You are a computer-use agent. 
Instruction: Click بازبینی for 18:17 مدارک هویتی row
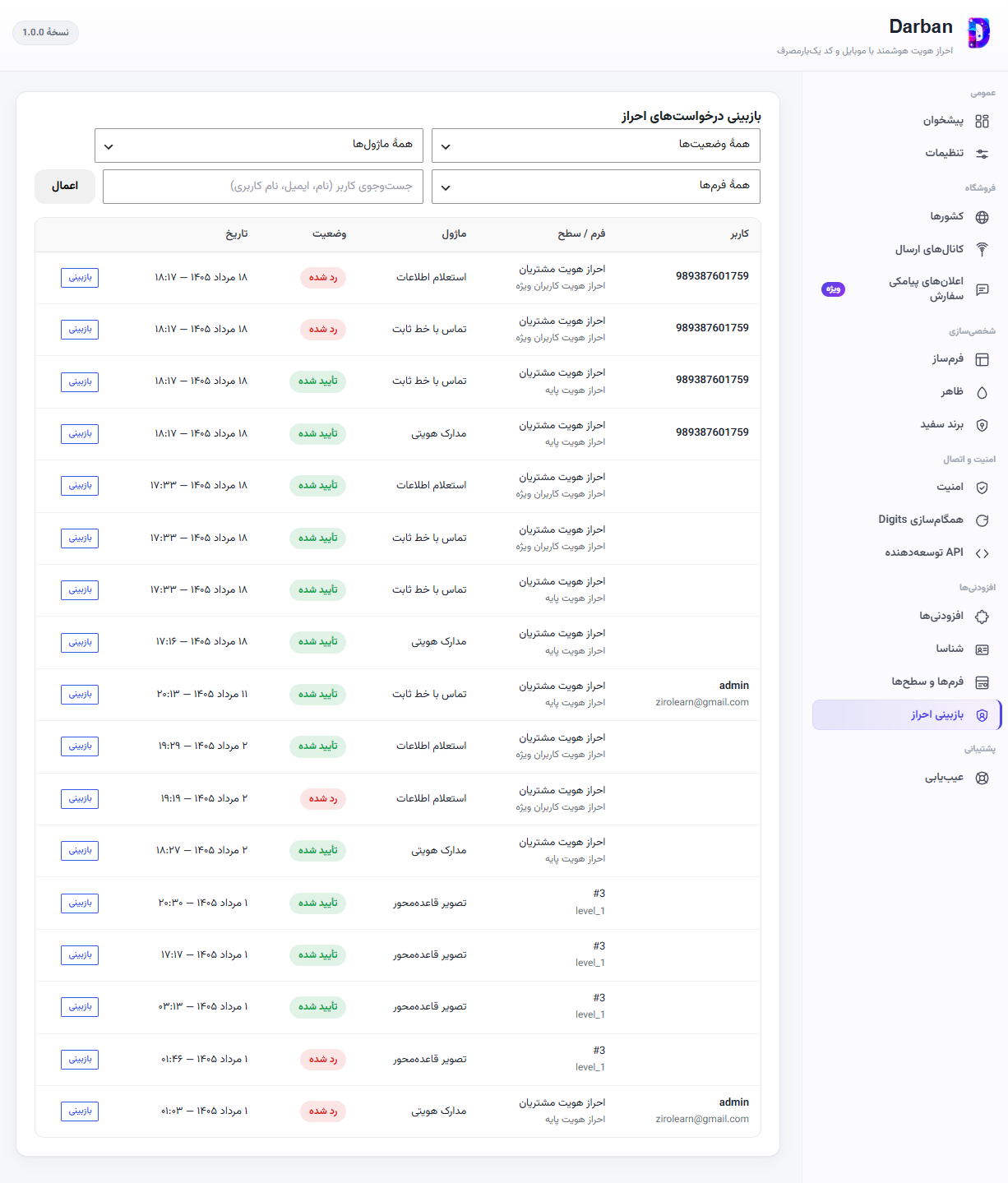click(80, 434)
